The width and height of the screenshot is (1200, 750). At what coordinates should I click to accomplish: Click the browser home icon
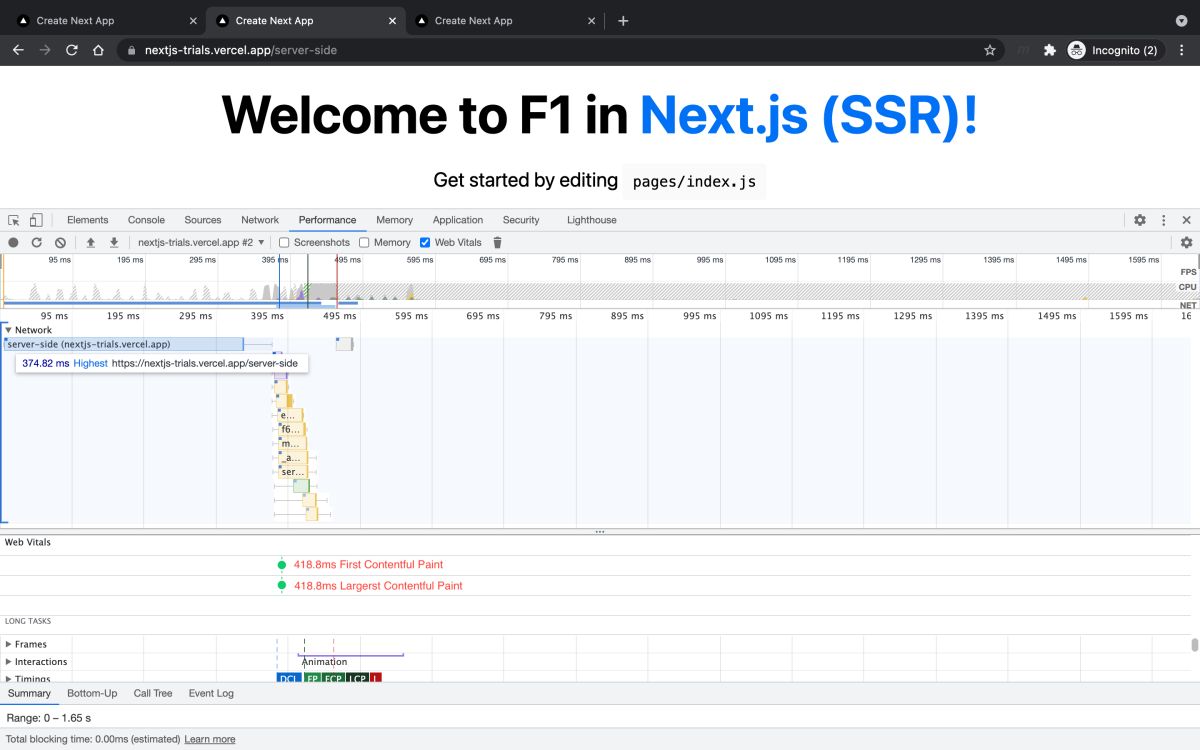click(x=98, y=50)
